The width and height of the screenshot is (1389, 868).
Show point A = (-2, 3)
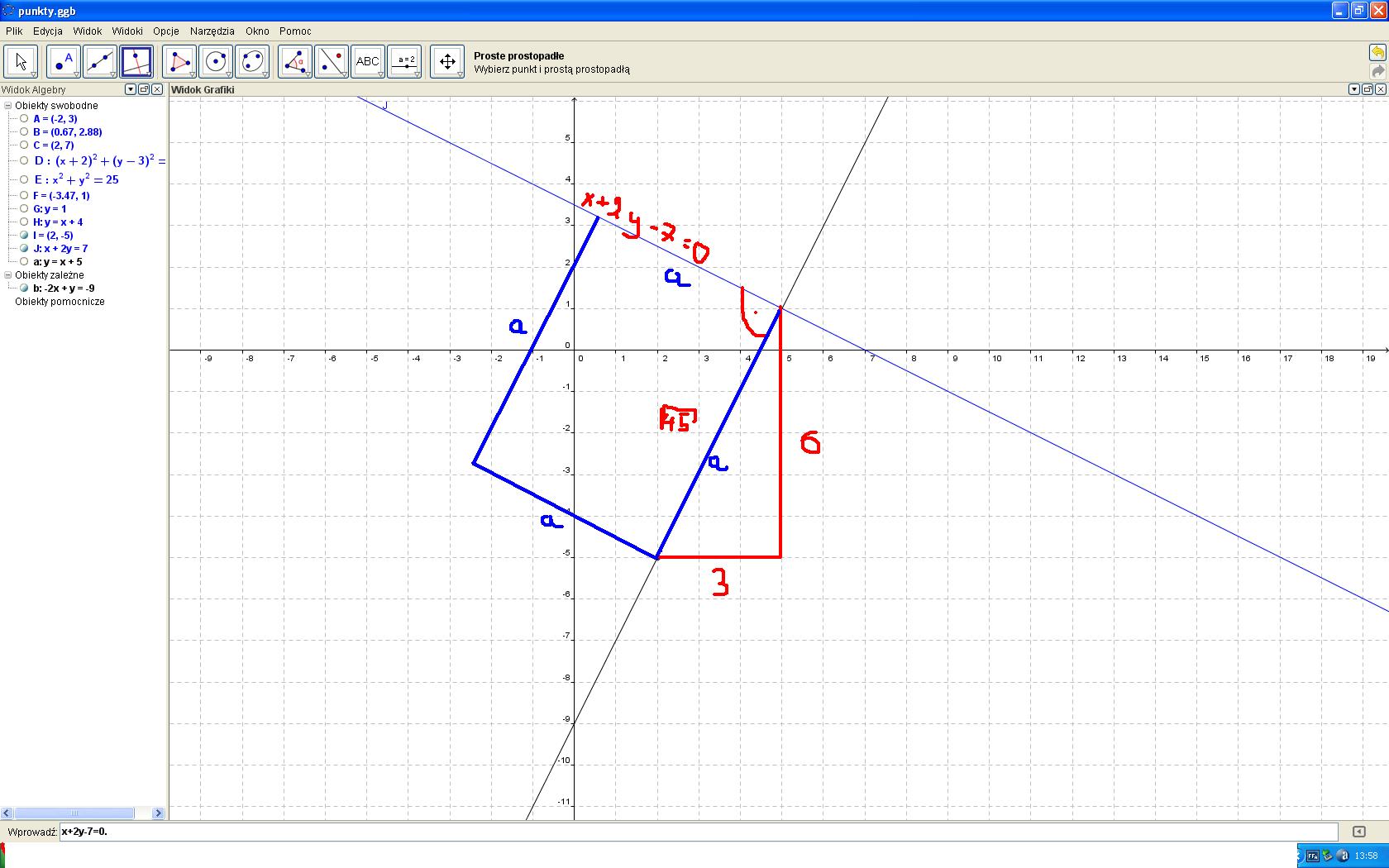tap(25, 118)
